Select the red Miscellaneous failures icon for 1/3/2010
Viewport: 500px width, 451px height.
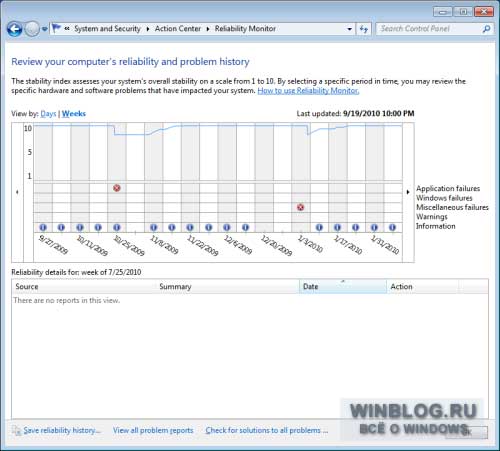(301, 207)
